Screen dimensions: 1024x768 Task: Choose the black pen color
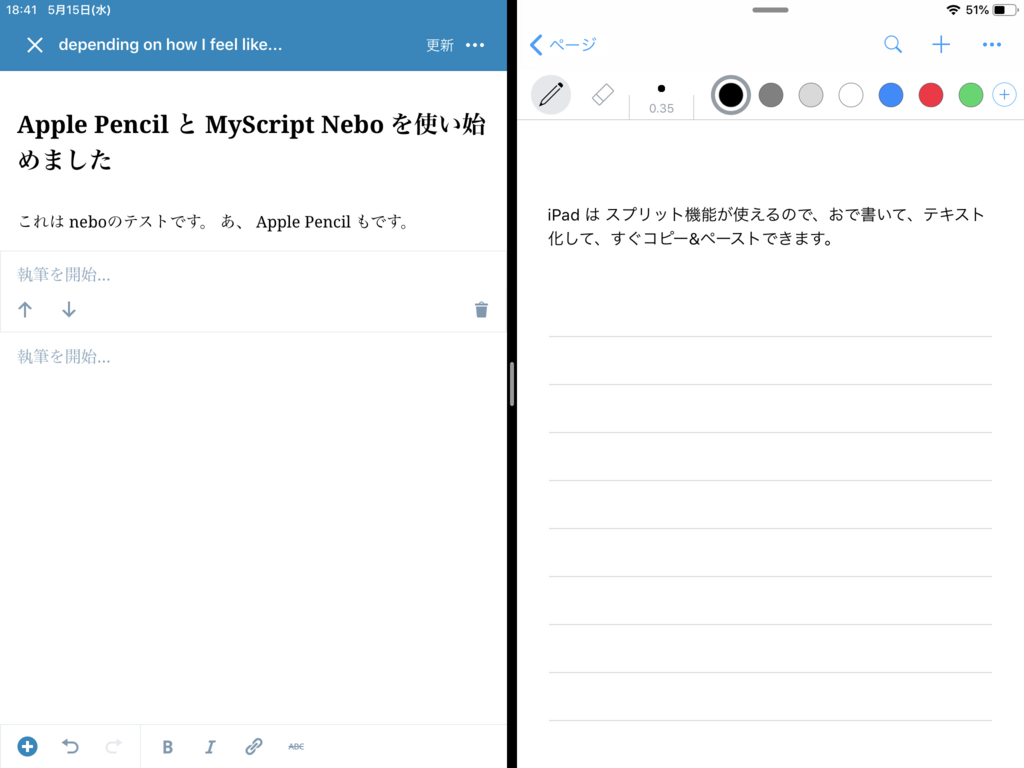click(731, 95)
